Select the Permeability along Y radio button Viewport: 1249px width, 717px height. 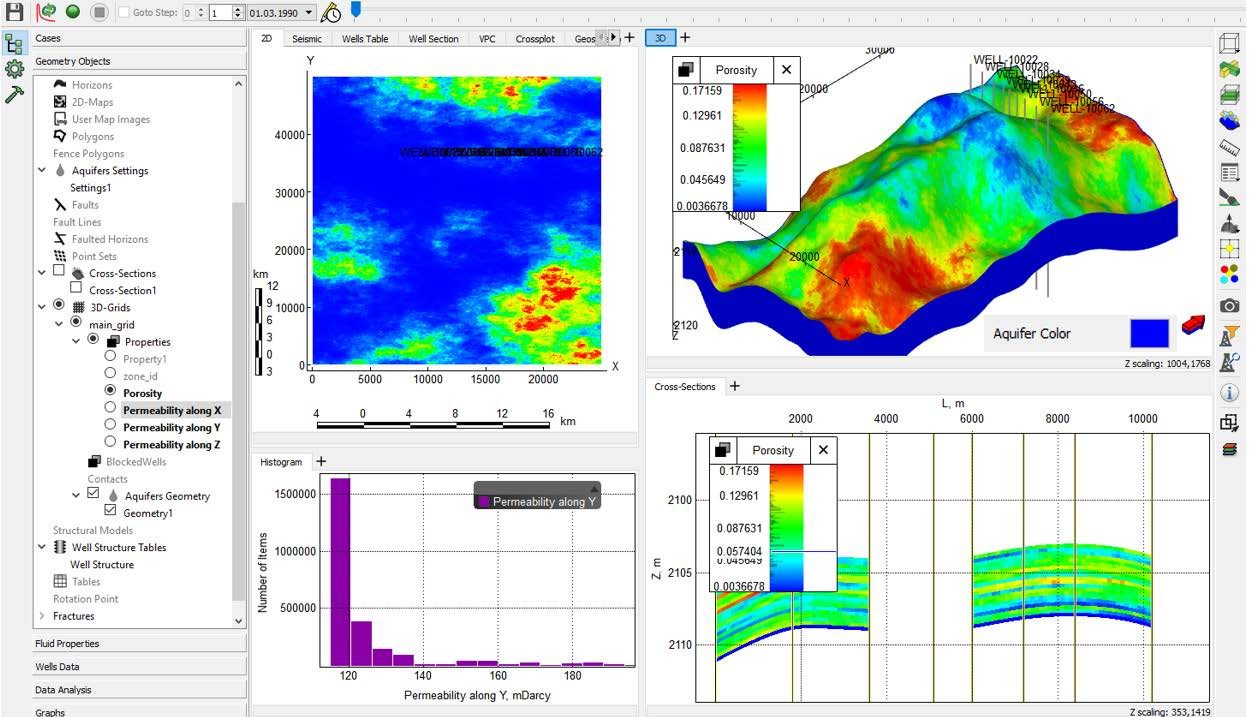(x=111, y=427)
